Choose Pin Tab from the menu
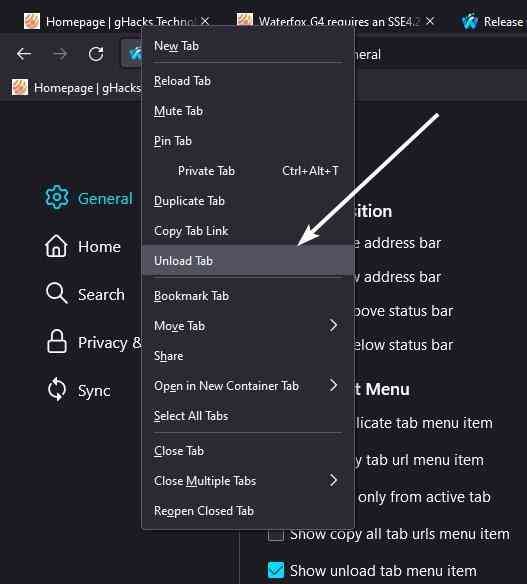 (x=248, y=141)
